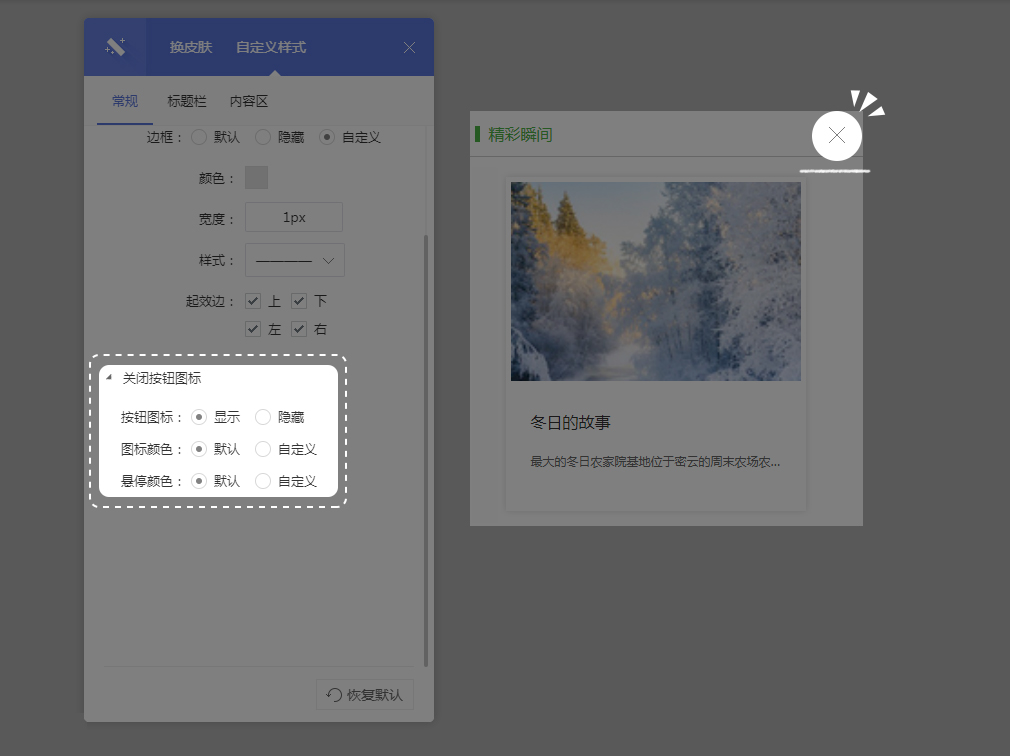Click the 恢复默认 reset button

coord(365,695)
